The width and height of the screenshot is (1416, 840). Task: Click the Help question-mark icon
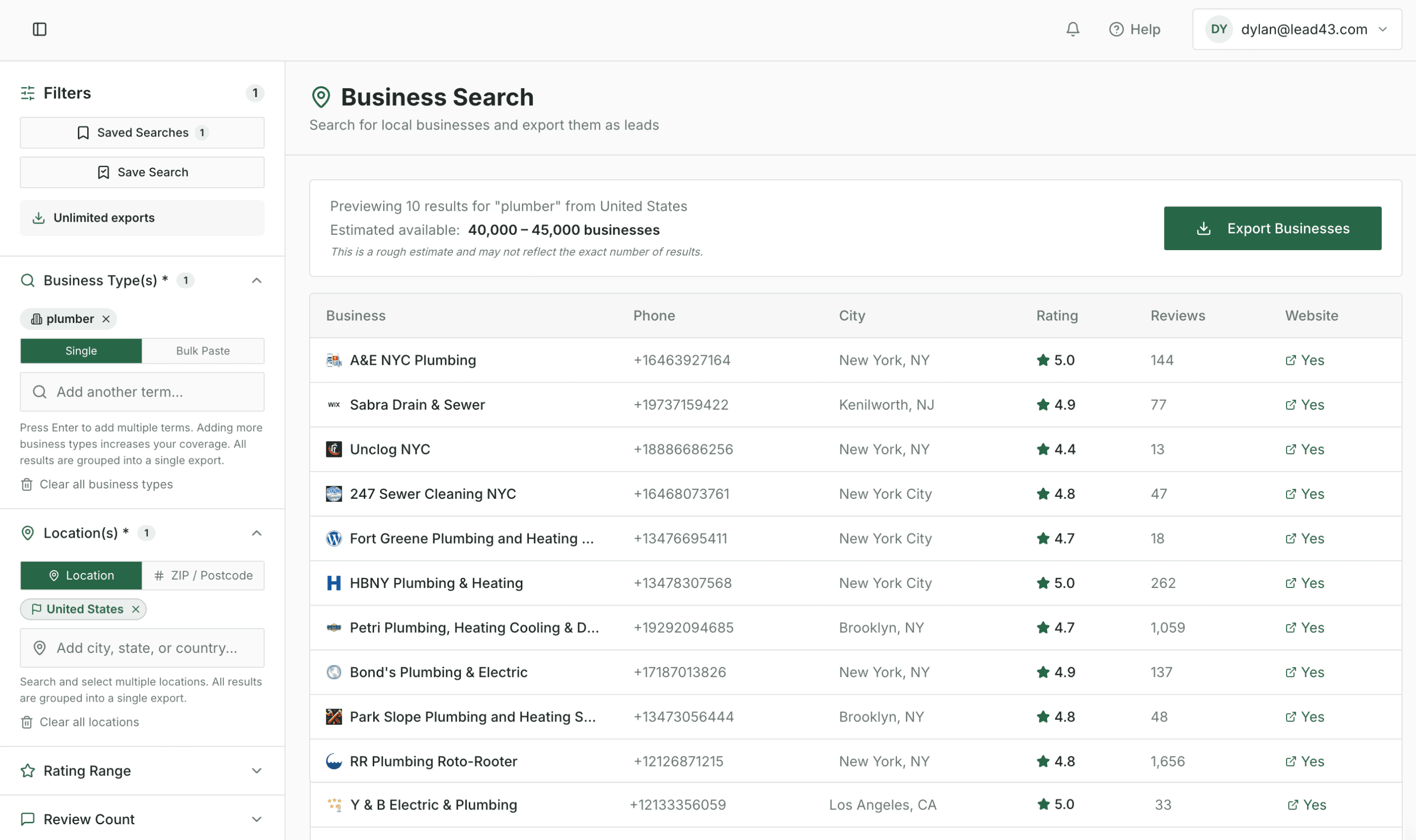pyautogui.click(x=1116, y=29)
